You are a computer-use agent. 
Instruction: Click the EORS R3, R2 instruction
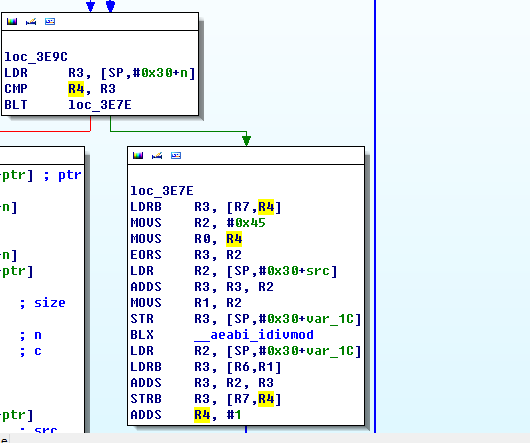tap(186, 255)
